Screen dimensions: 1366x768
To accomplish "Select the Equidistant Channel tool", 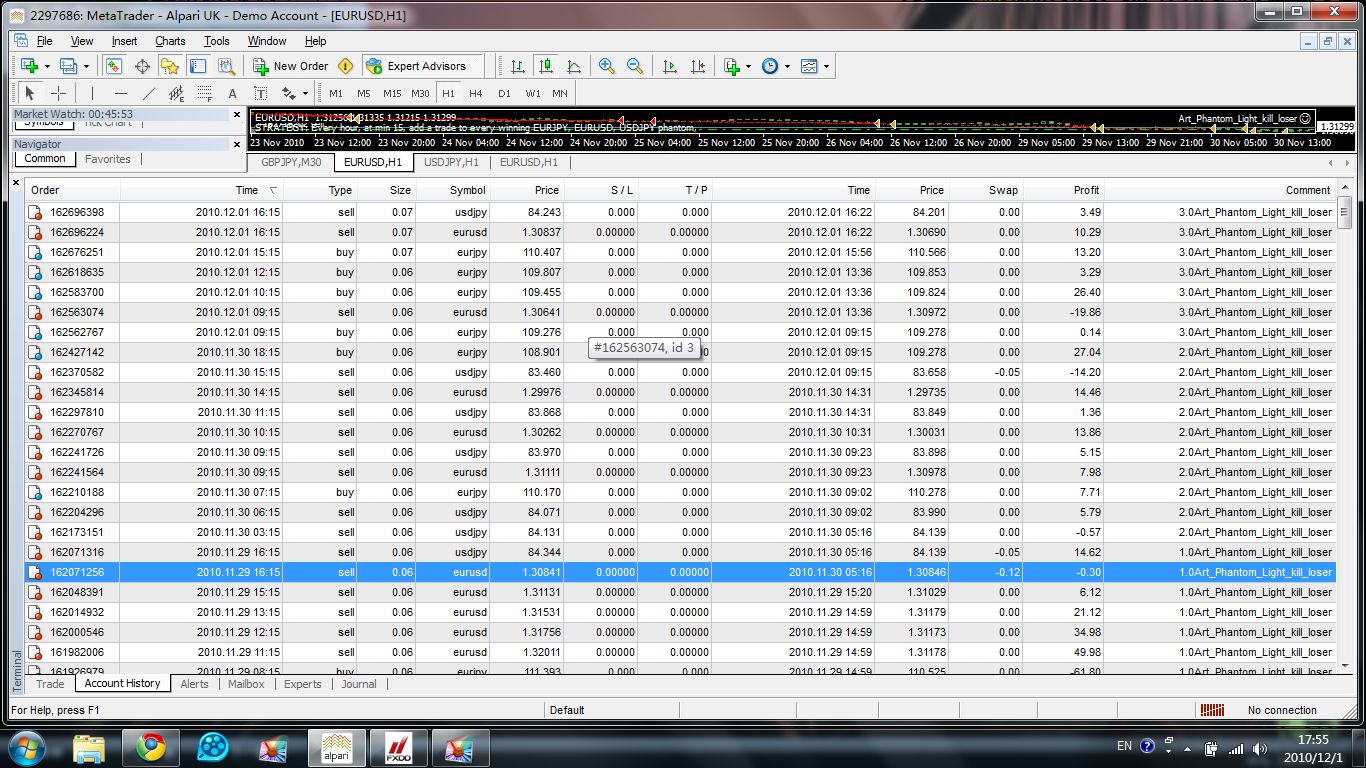I will (x=177, y=93).
